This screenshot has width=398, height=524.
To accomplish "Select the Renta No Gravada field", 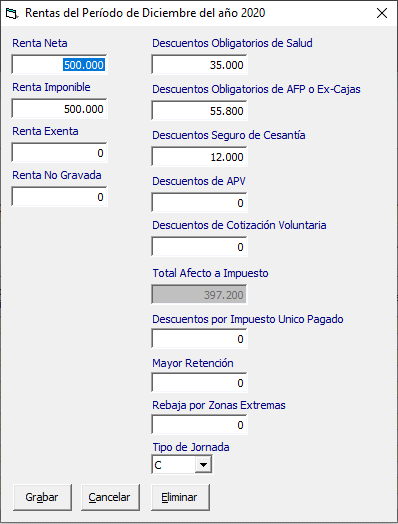I will 59,197.
